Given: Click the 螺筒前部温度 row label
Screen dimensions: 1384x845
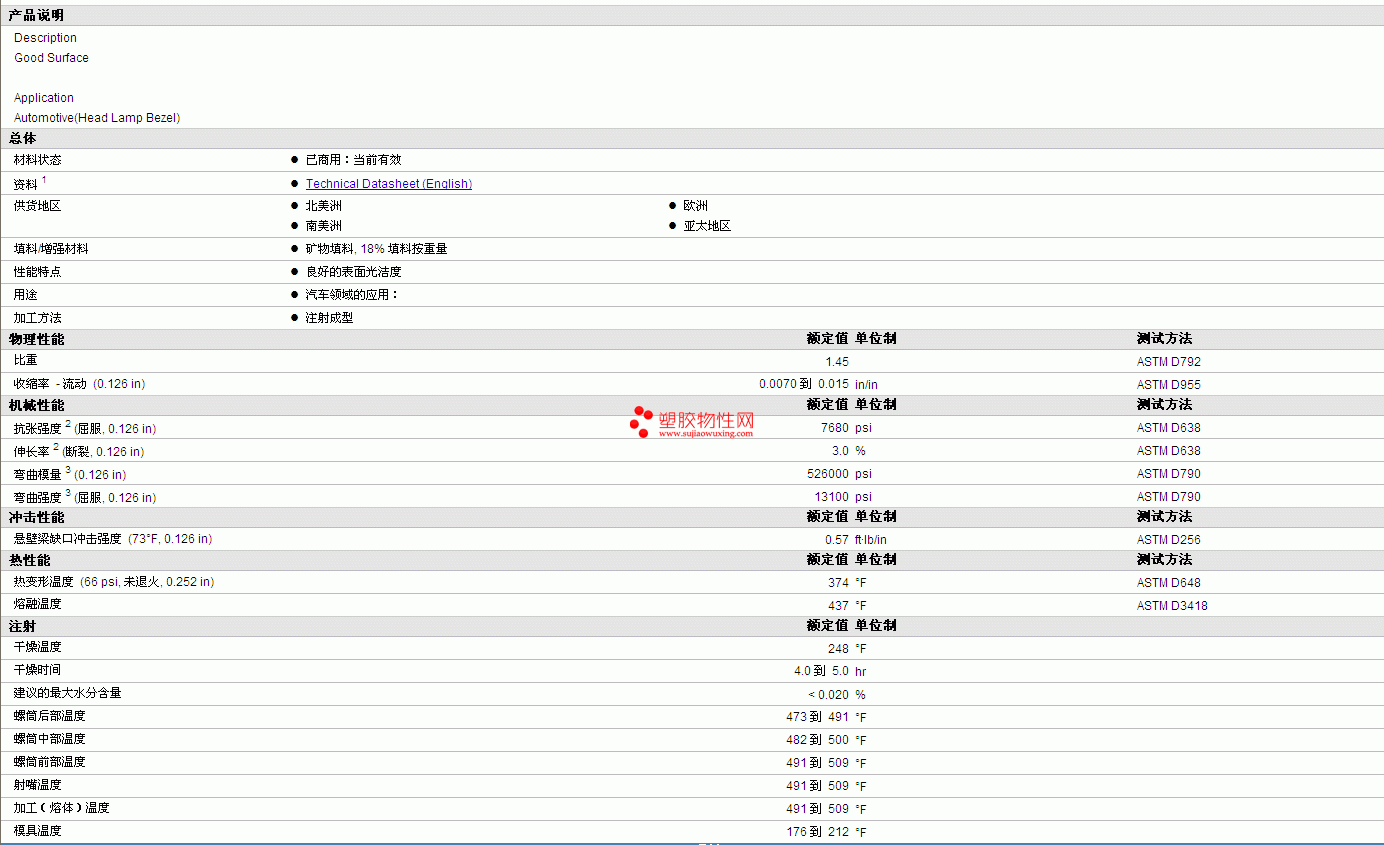Looking at the screenshot, I should 50,762.
